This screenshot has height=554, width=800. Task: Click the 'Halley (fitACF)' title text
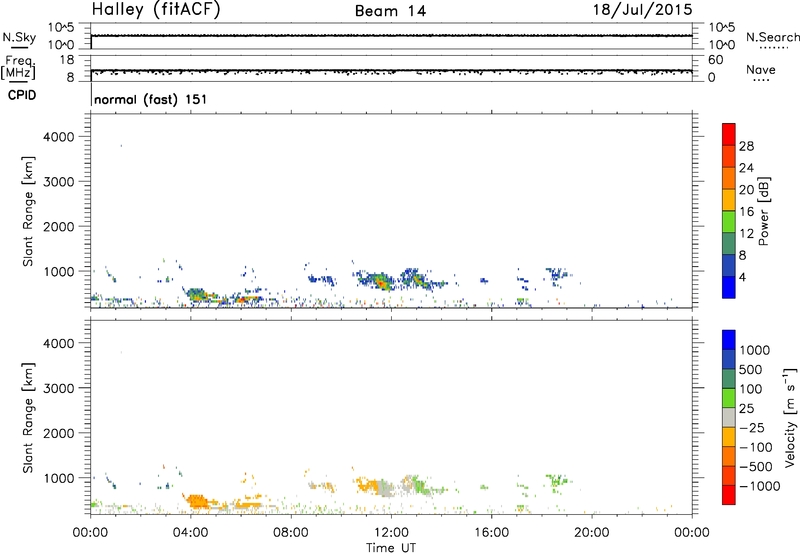[x=156, y=10]
